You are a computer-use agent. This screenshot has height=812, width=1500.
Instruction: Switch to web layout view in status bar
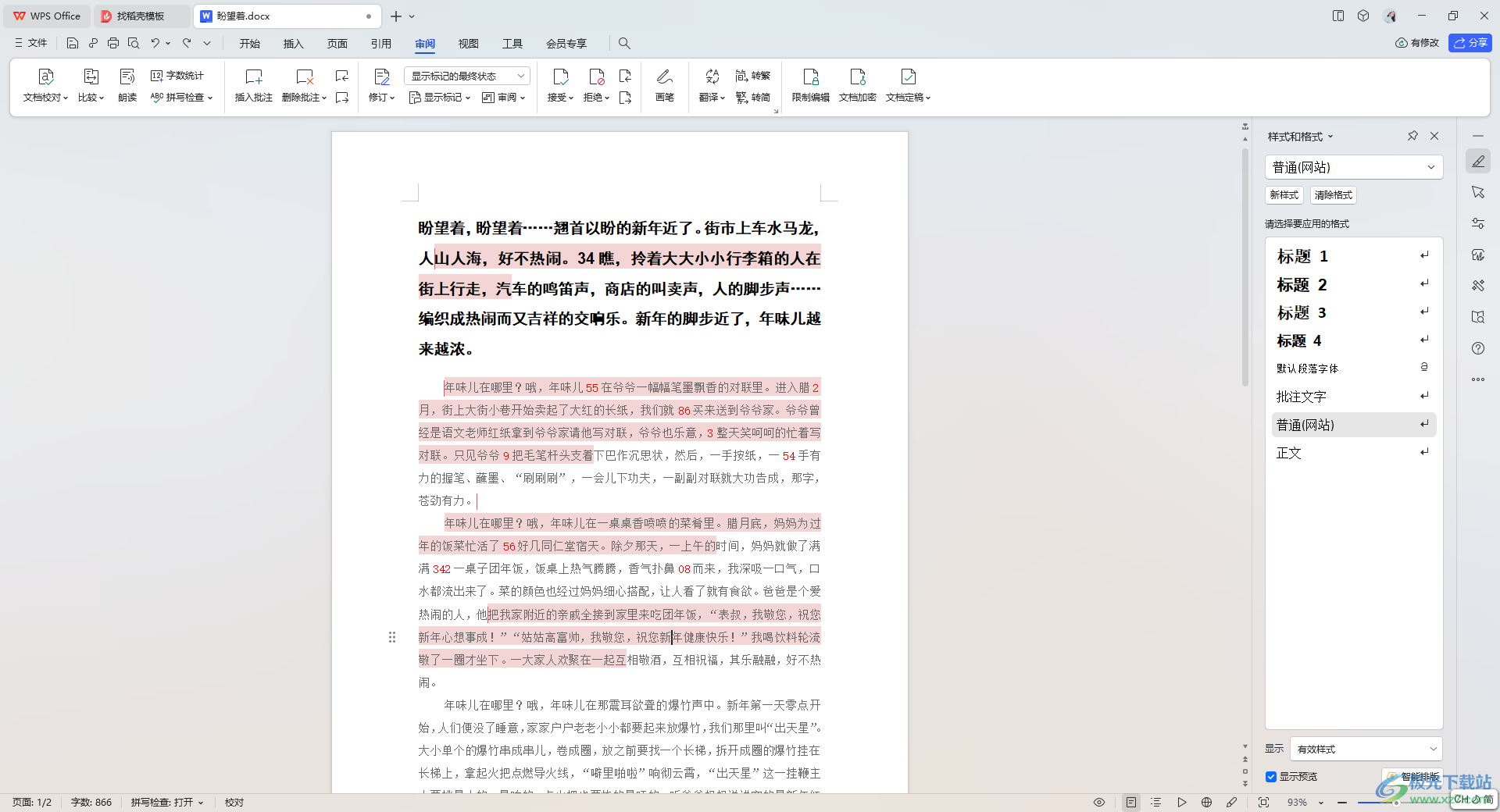[1206, 802]
